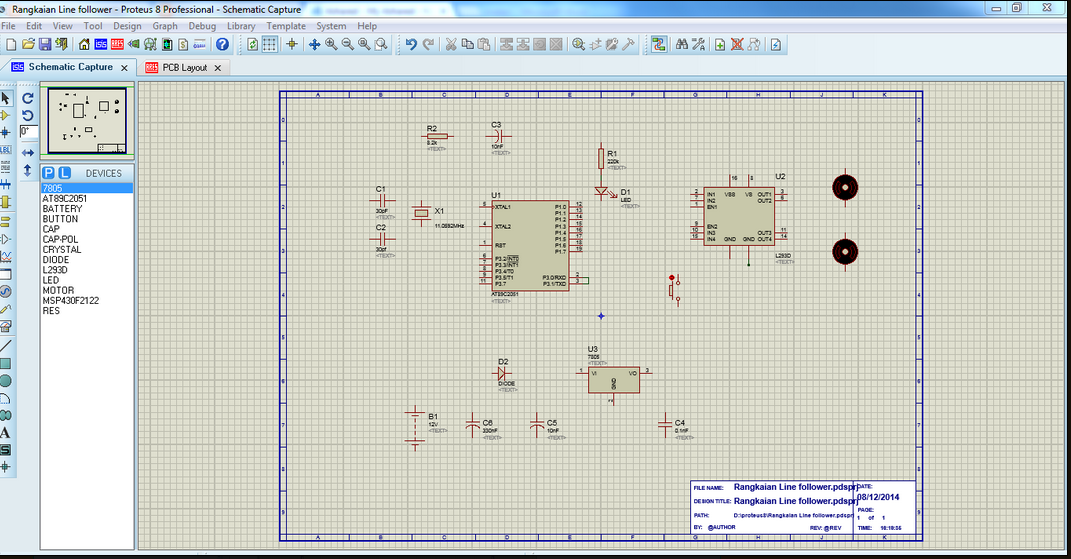Screen dimensions: 1071x559
Task: Choose the Selection arrow tool
Action: coord(5,98)
